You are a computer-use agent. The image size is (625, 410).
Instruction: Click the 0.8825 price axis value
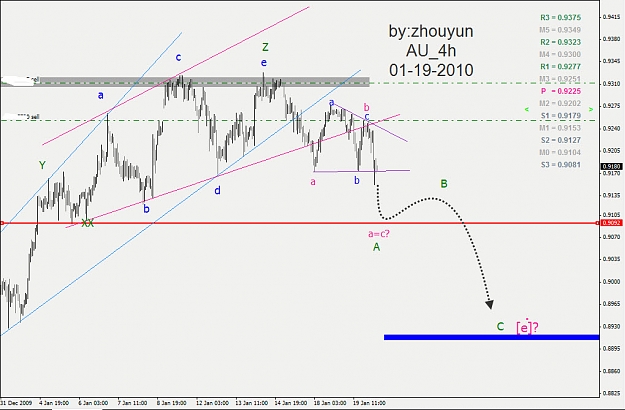pos(611,393)
